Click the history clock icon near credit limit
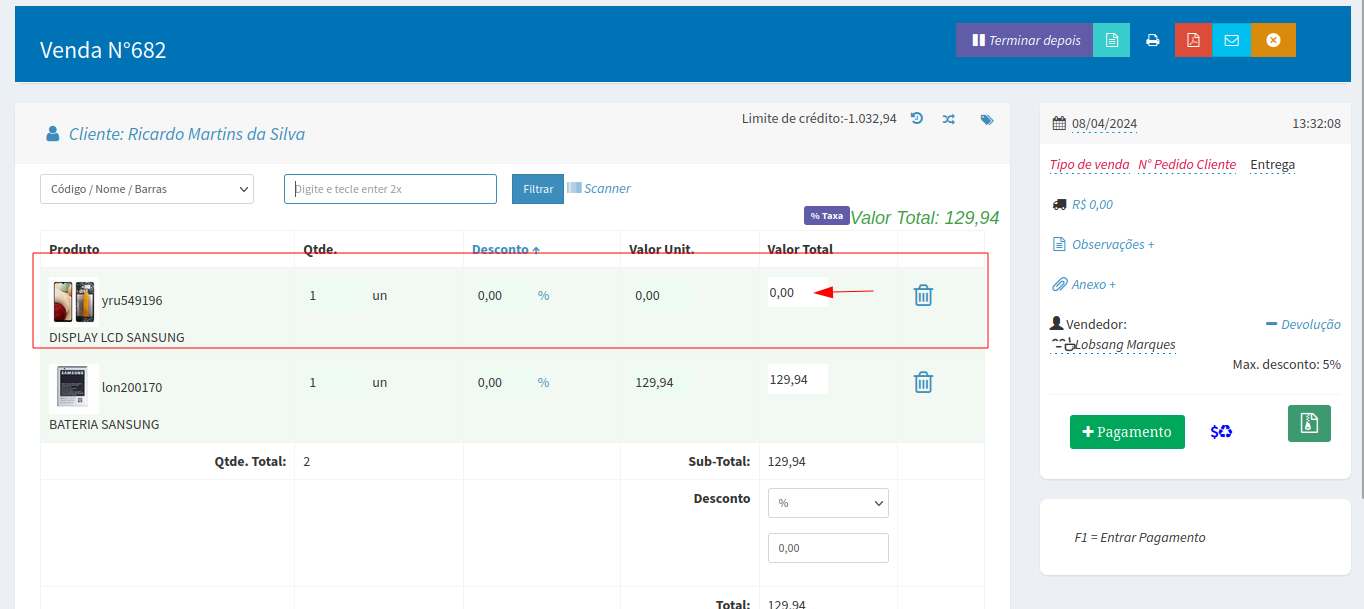1364x609 pixels. click(917, 119)
